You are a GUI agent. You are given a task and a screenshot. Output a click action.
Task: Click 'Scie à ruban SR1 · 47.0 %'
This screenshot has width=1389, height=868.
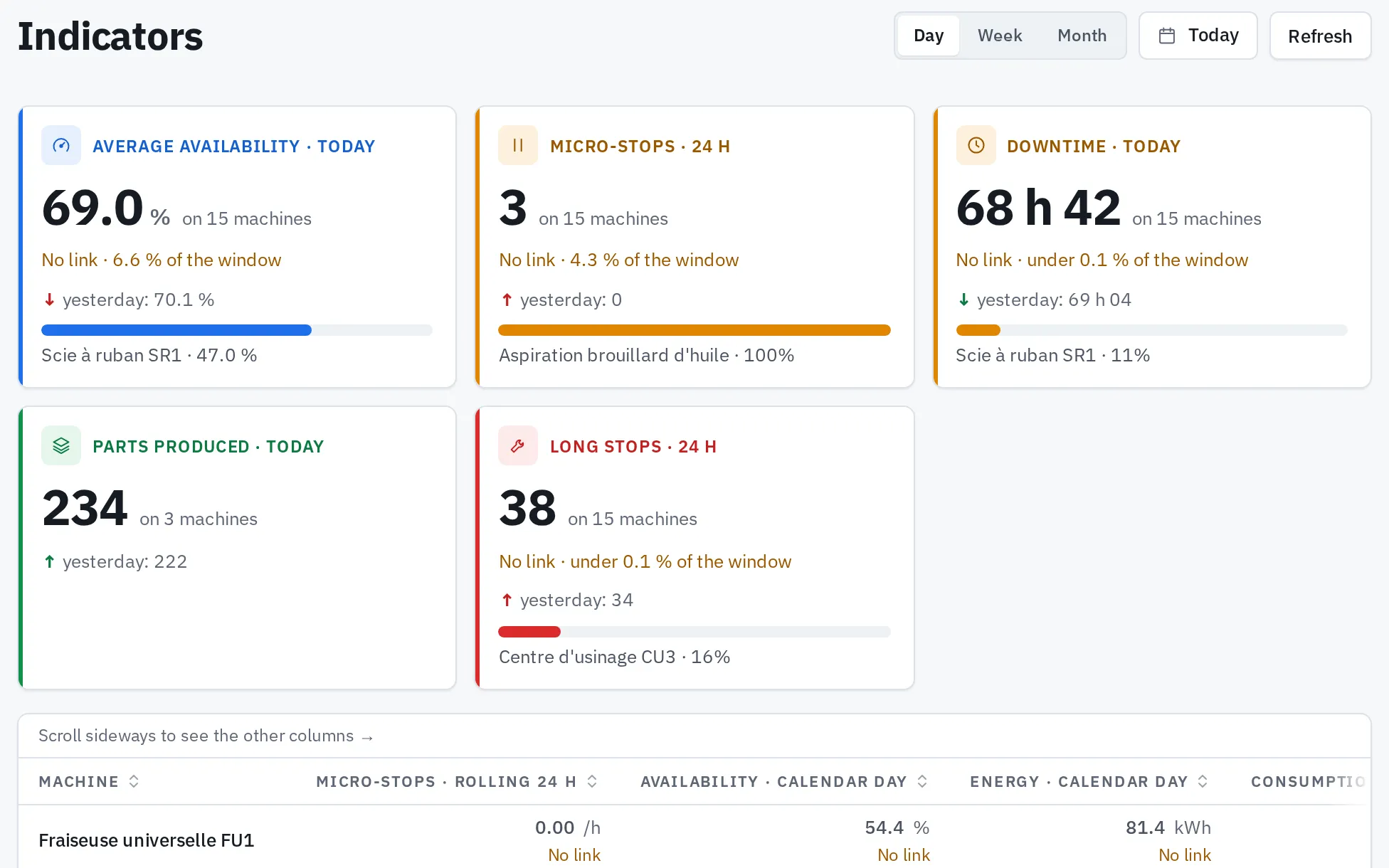pos(149,355)
